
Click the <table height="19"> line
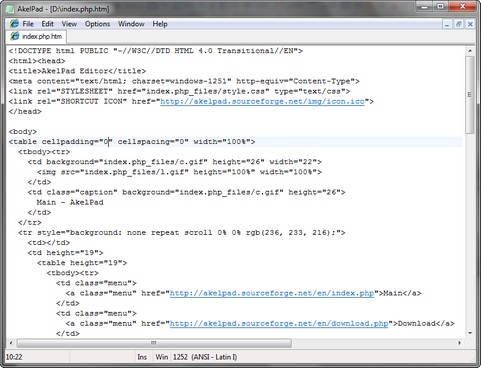pyautogui.click(x=82, y=263)
